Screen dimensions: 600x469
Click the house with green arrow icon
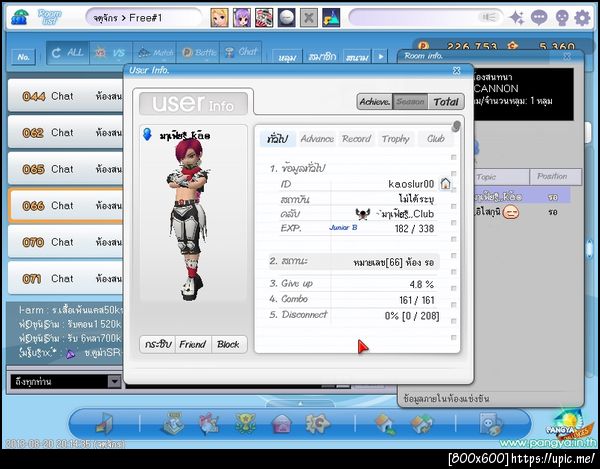point(385,424)
